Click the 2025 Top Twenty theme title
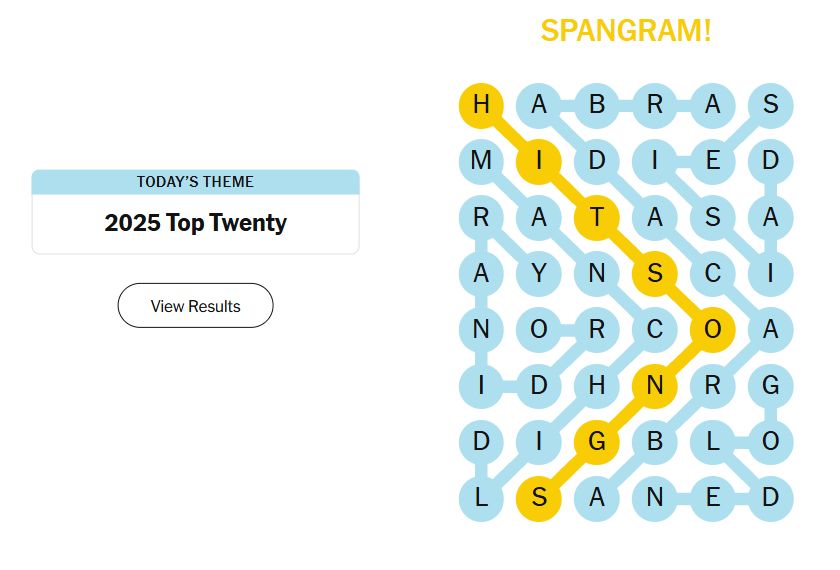The height and width of the screenshot is (570, 840). pyautogui.click(x=195, y=223)
